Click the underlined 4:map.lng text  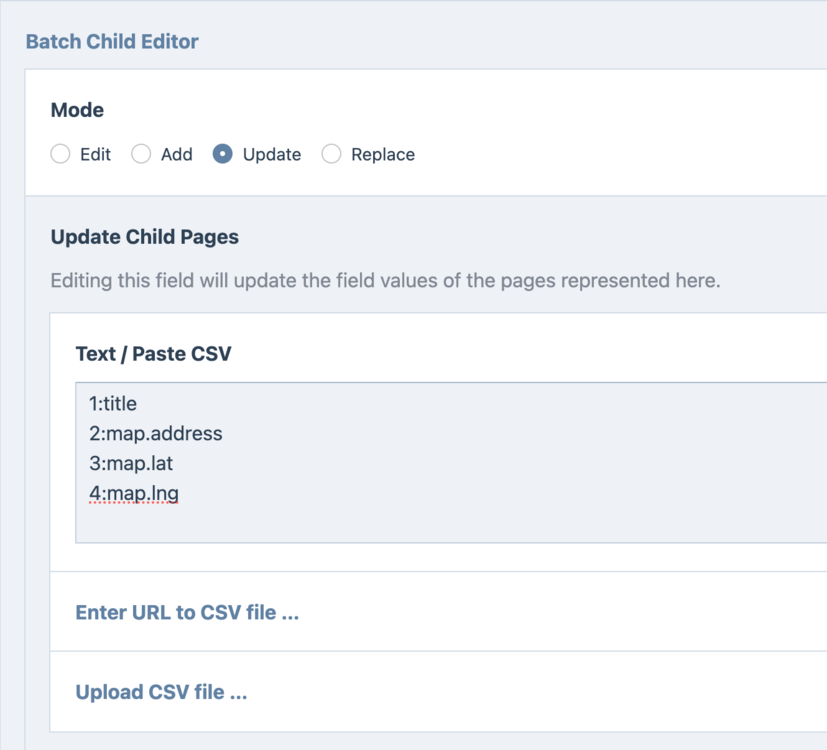tap(134, 493)
